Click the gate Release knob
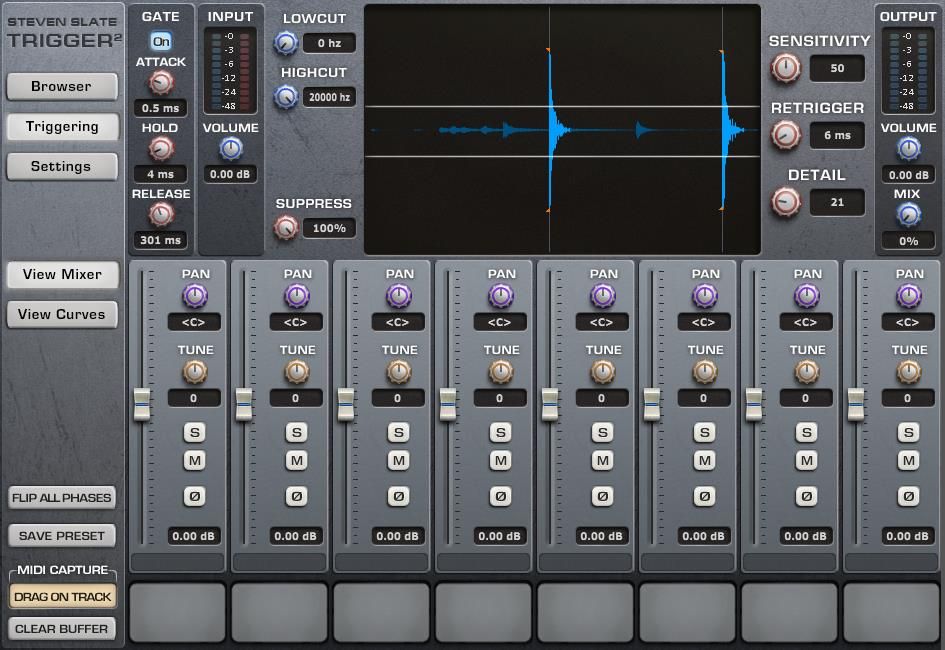Image resolution: width=945 pixels, height=650 pixels. click(x=161, y=214)
